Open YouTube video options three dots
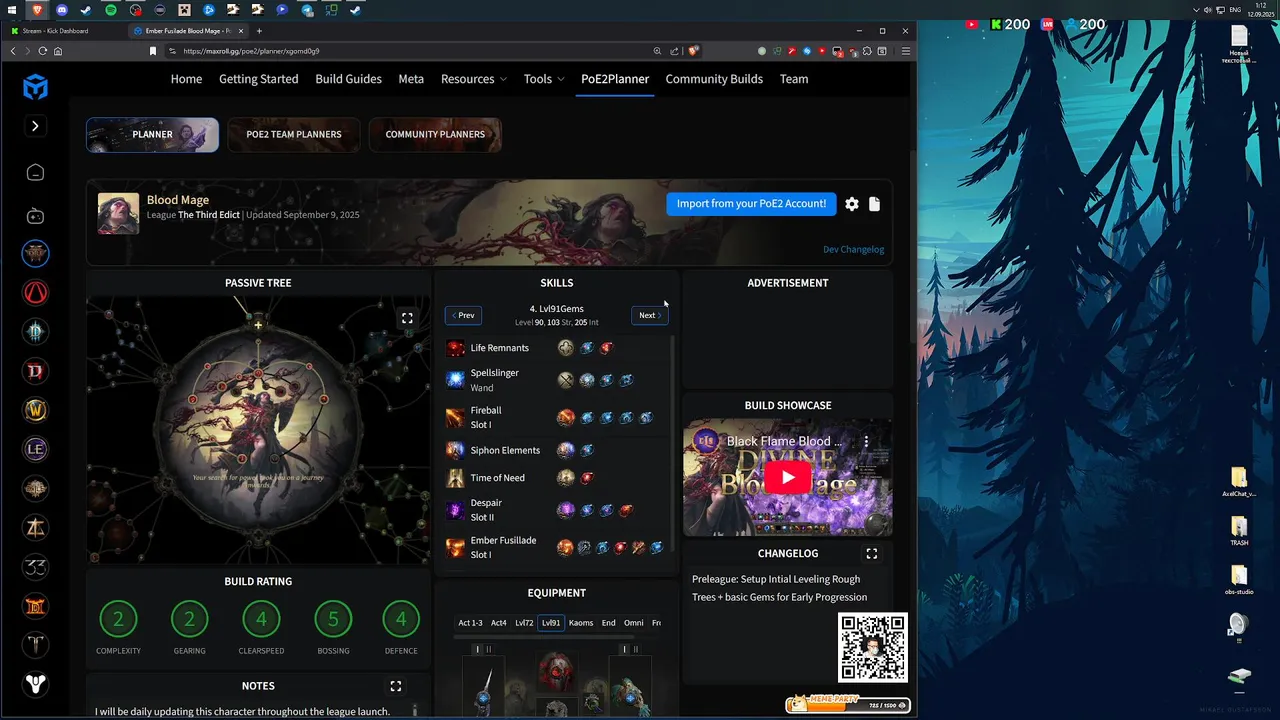Viewport: 1280px width, 720px height. click(867, 441)
